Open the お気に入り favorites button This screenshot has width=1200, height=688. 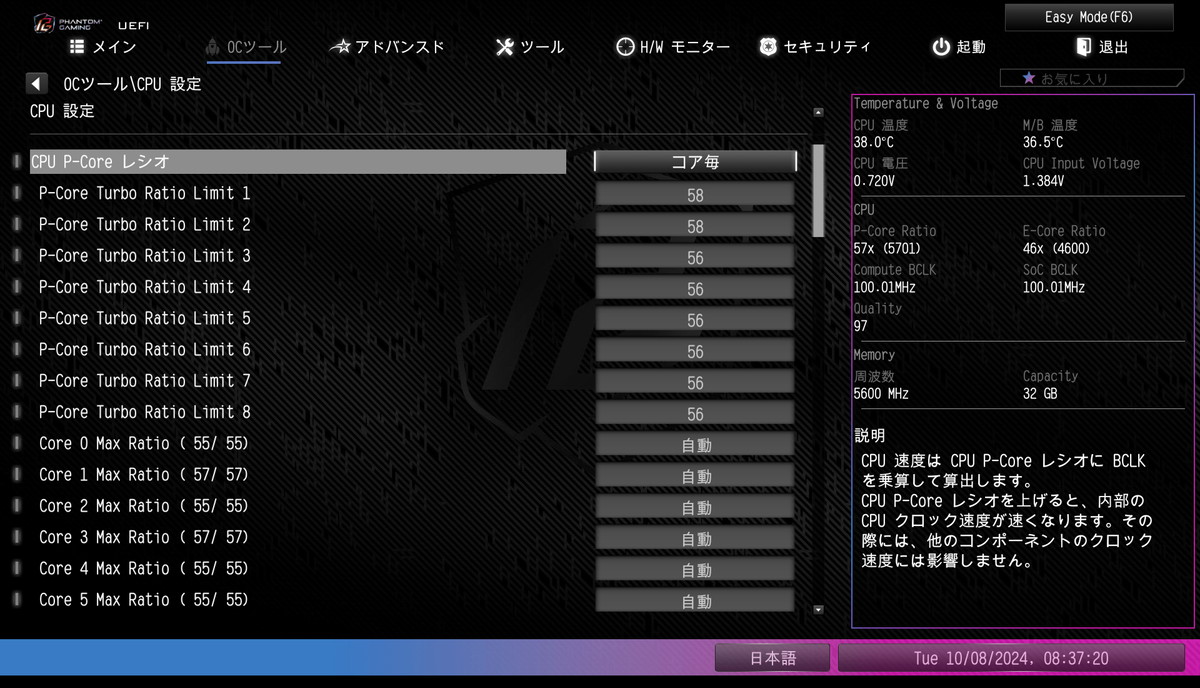[1077, 78]
